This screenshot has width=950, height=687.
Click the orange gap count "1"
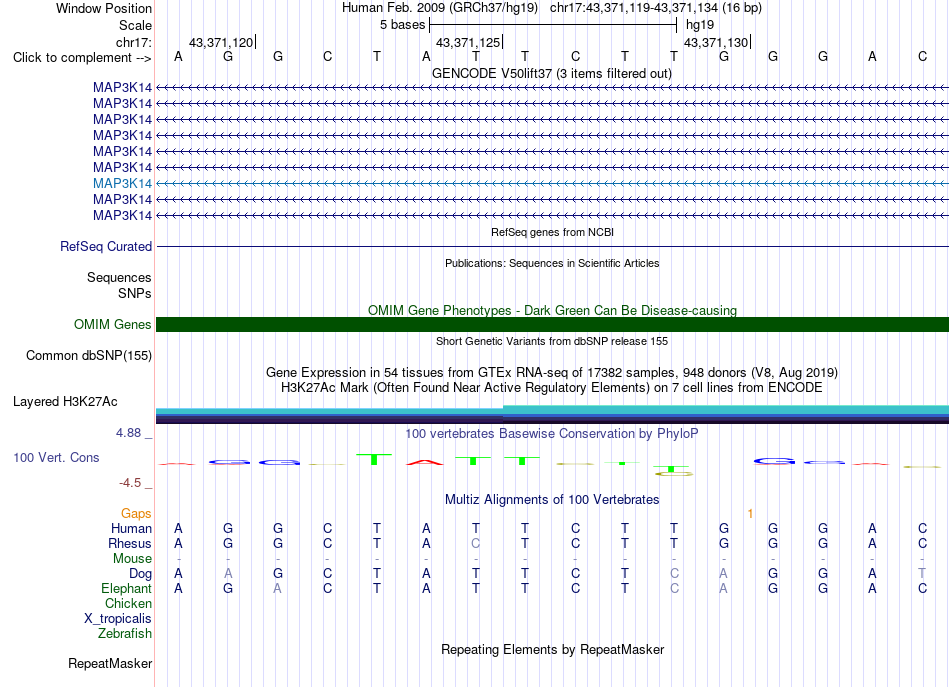click(x=750, y=513)
